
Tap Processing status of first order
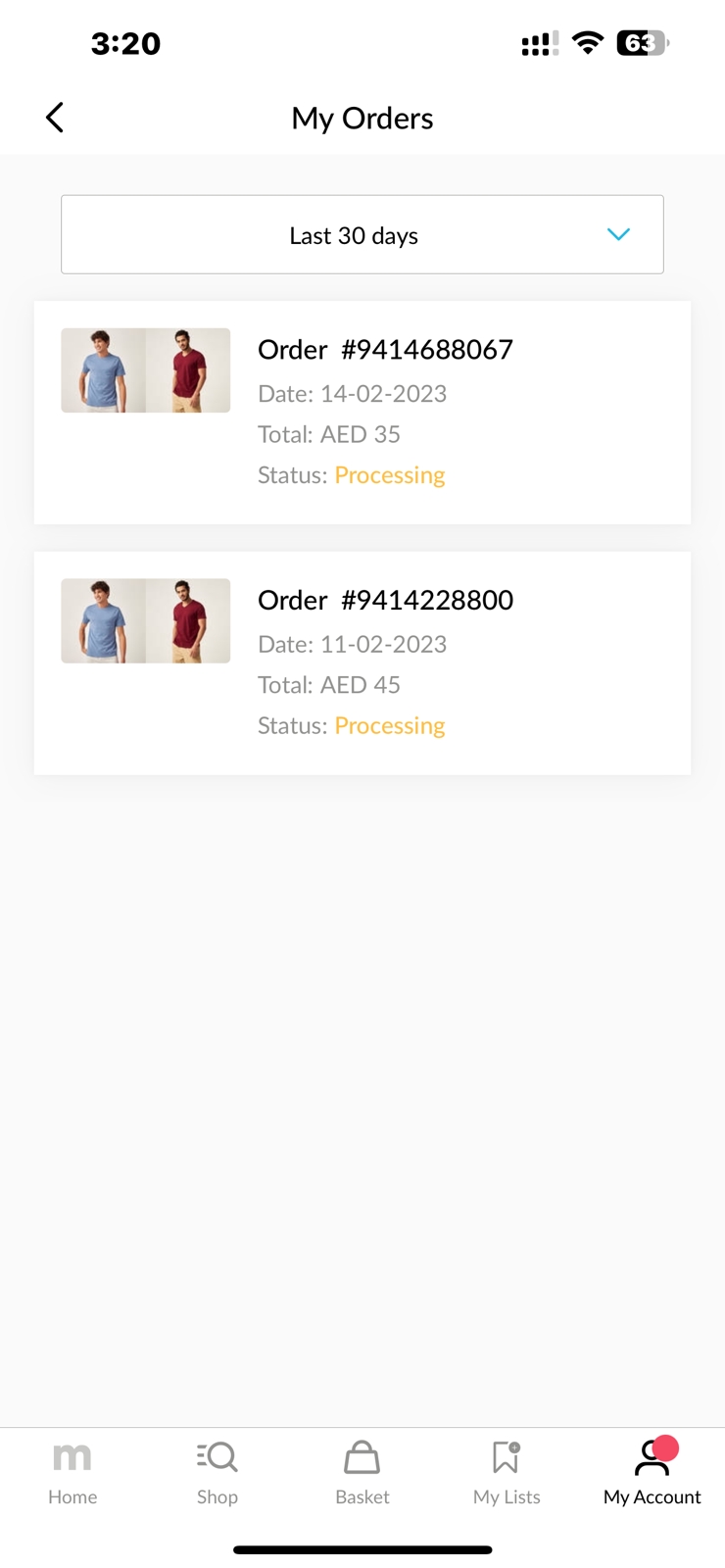point(390,475)
